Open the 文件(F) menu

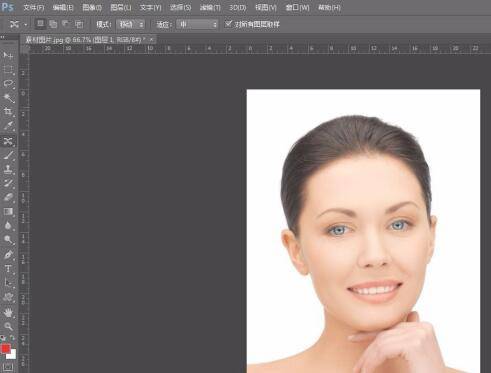pos(34,7)
